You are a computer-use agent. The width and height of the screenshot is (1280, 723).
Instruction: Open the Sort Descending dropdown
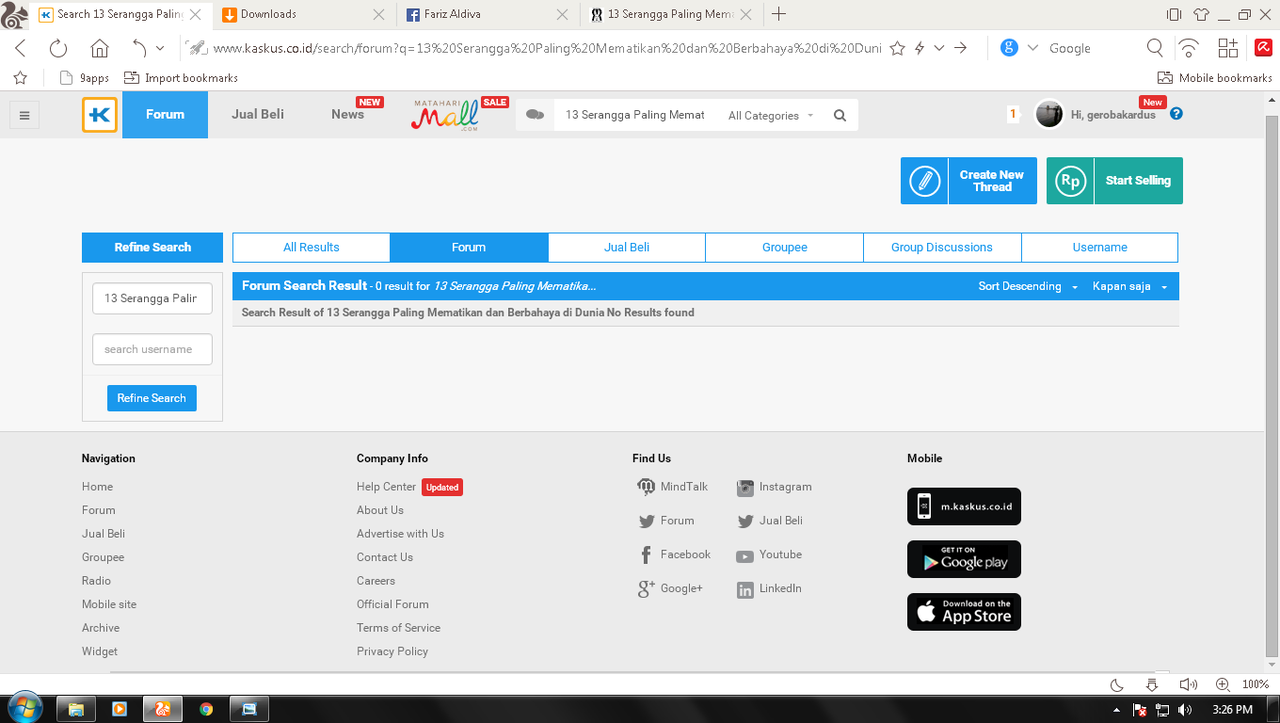click(1028, 286)
